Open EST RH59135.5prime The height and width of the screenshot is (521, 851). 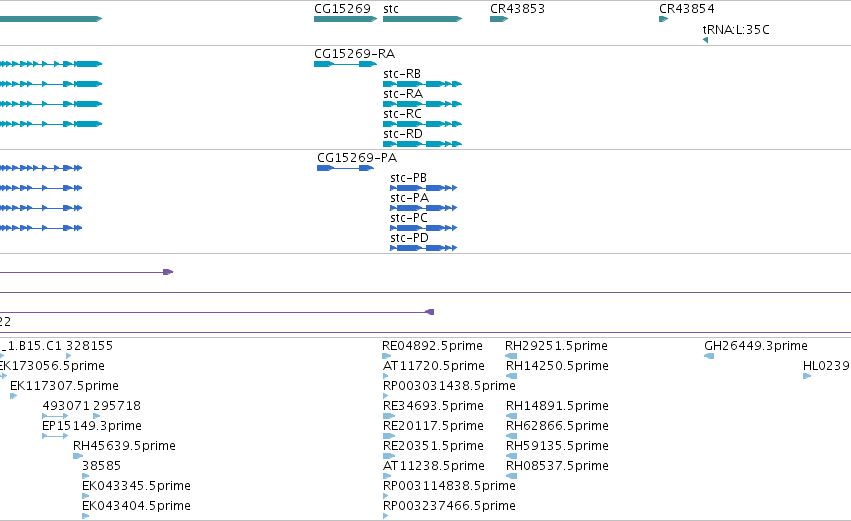(x=511, y=456)
